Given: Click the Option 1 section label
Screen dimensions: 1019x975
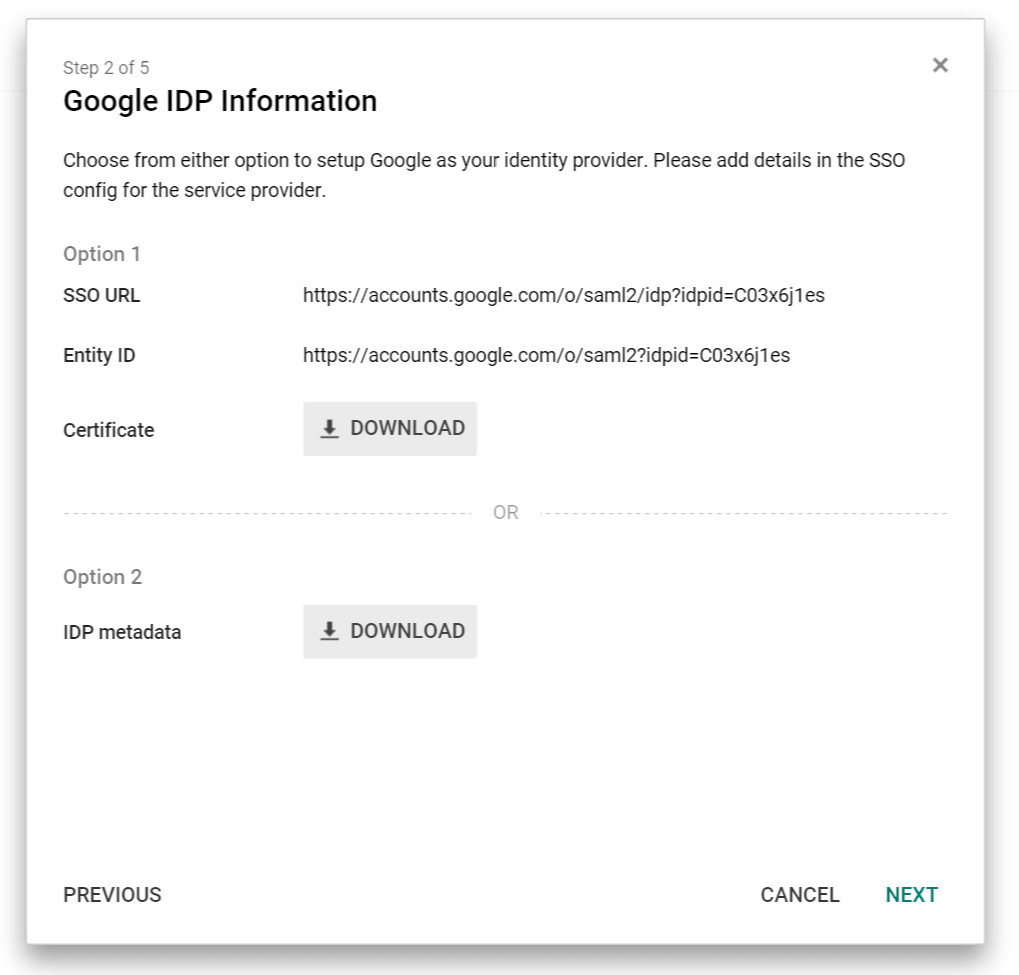Looking at the screenshot, I should pos(101,254).
